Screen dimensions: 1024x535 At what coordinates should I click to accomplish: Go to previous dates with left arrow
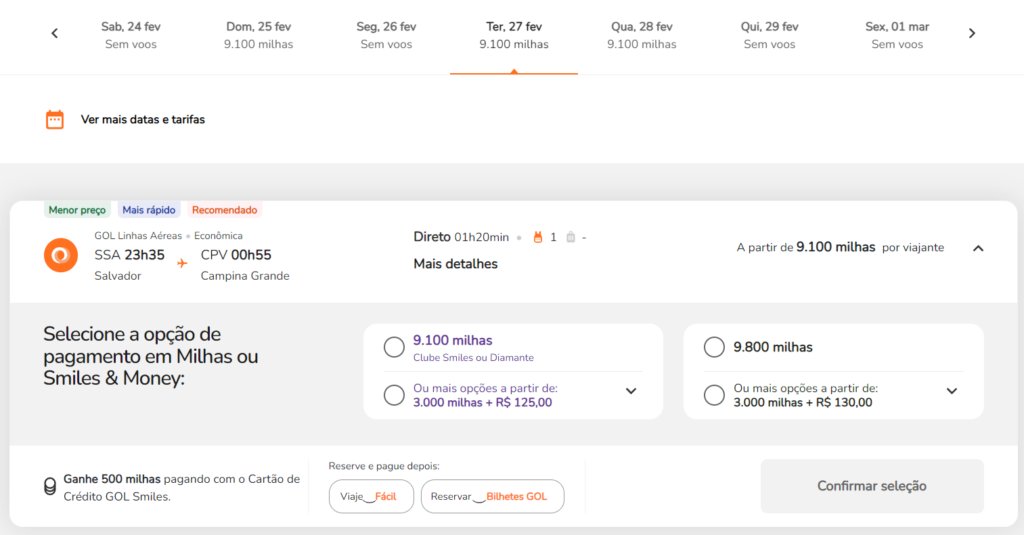pyautogui.click(x=55, y=33)
